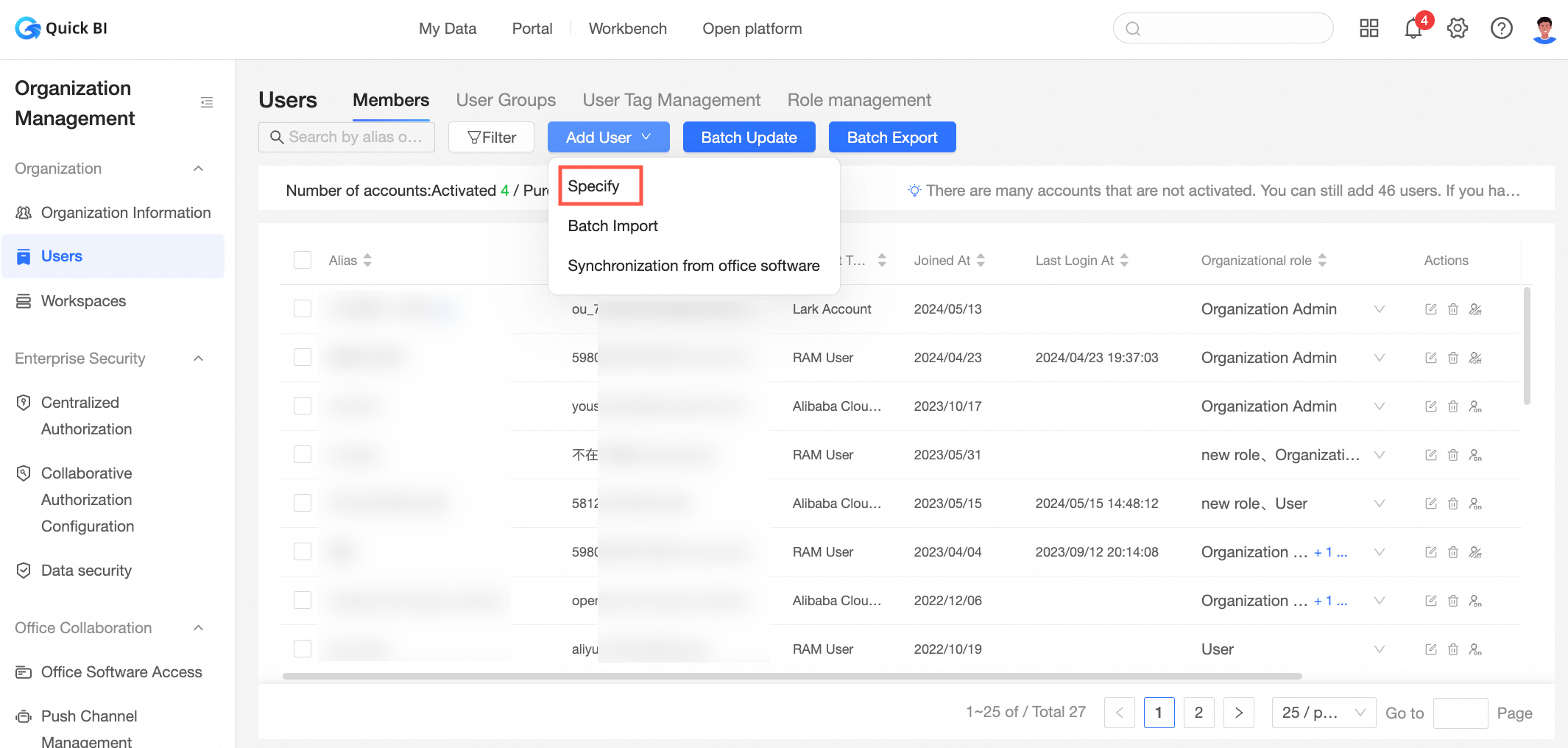The width and height of the screenshot is (1568, 748).
Task: Open role dropdown for row joined 2023/05/31
Action: (x=1380, y=455)
